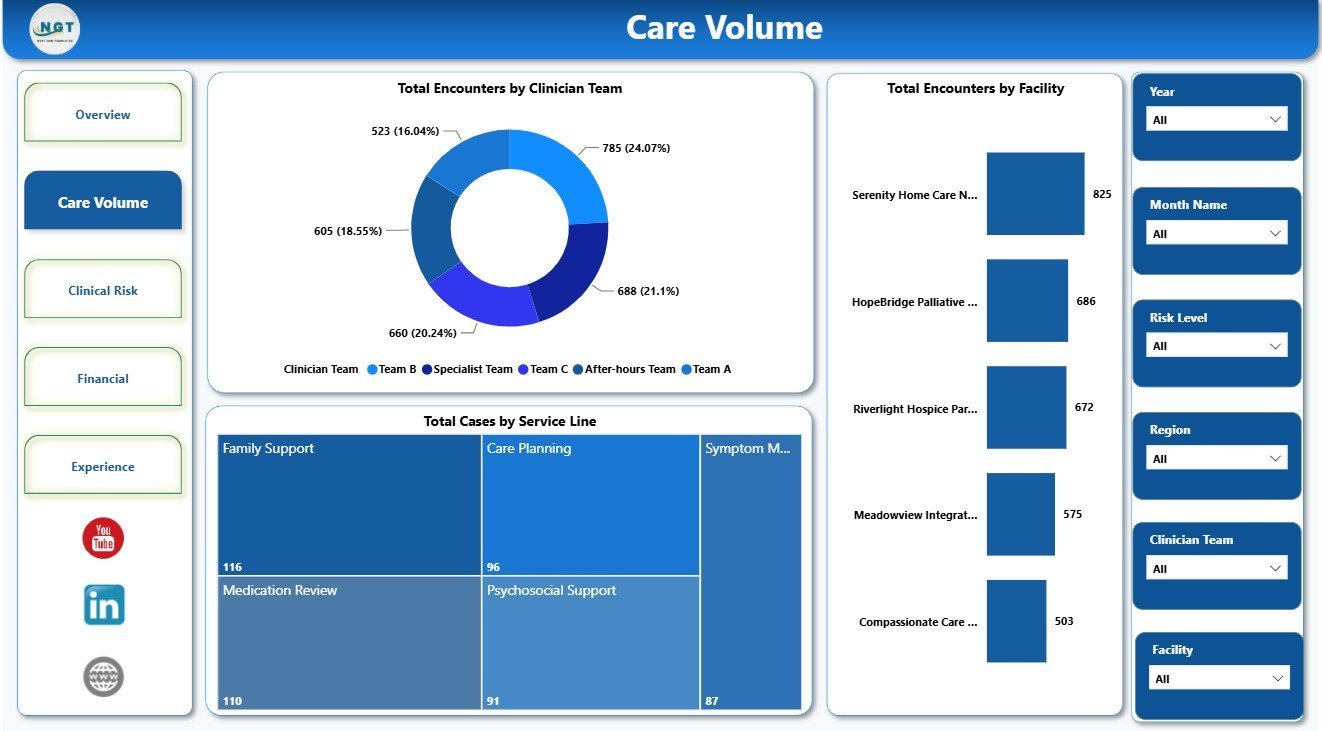
Task: Click the Care Volume header title
Action: pyautogui.click(x=724, y=28)
